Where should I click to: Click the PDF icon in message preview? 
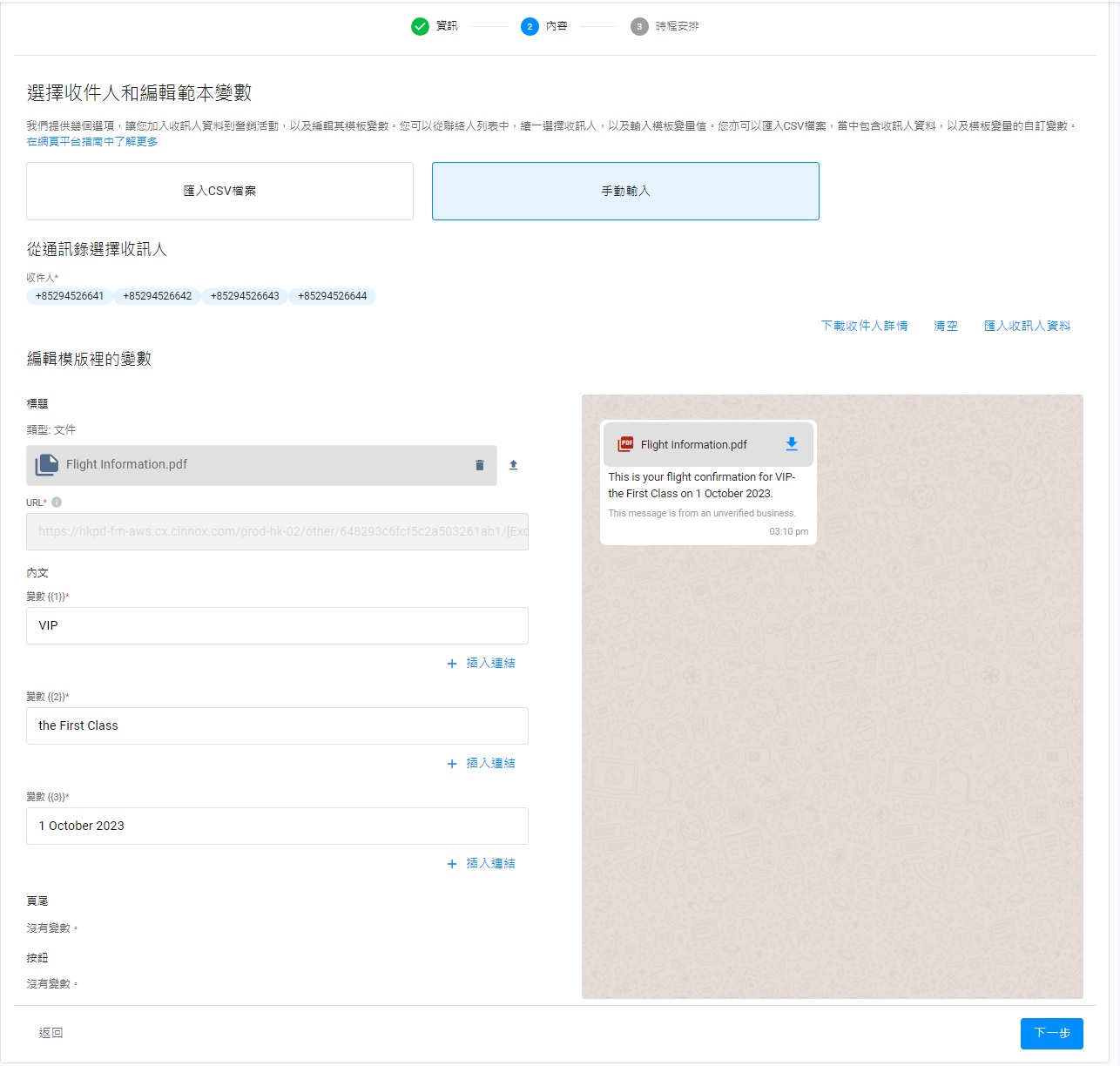coord(625,444)
